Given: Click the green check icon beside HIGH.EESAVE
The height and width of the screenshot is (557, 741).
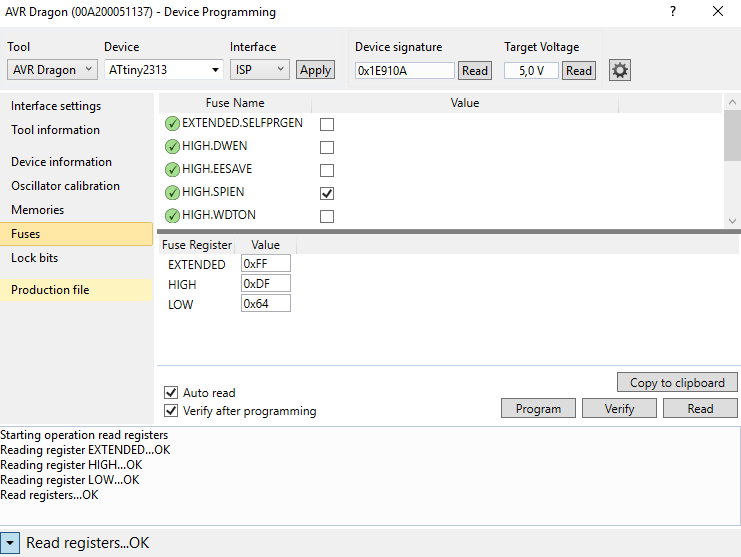Looking at the screenshot, I should click(172, 169).
